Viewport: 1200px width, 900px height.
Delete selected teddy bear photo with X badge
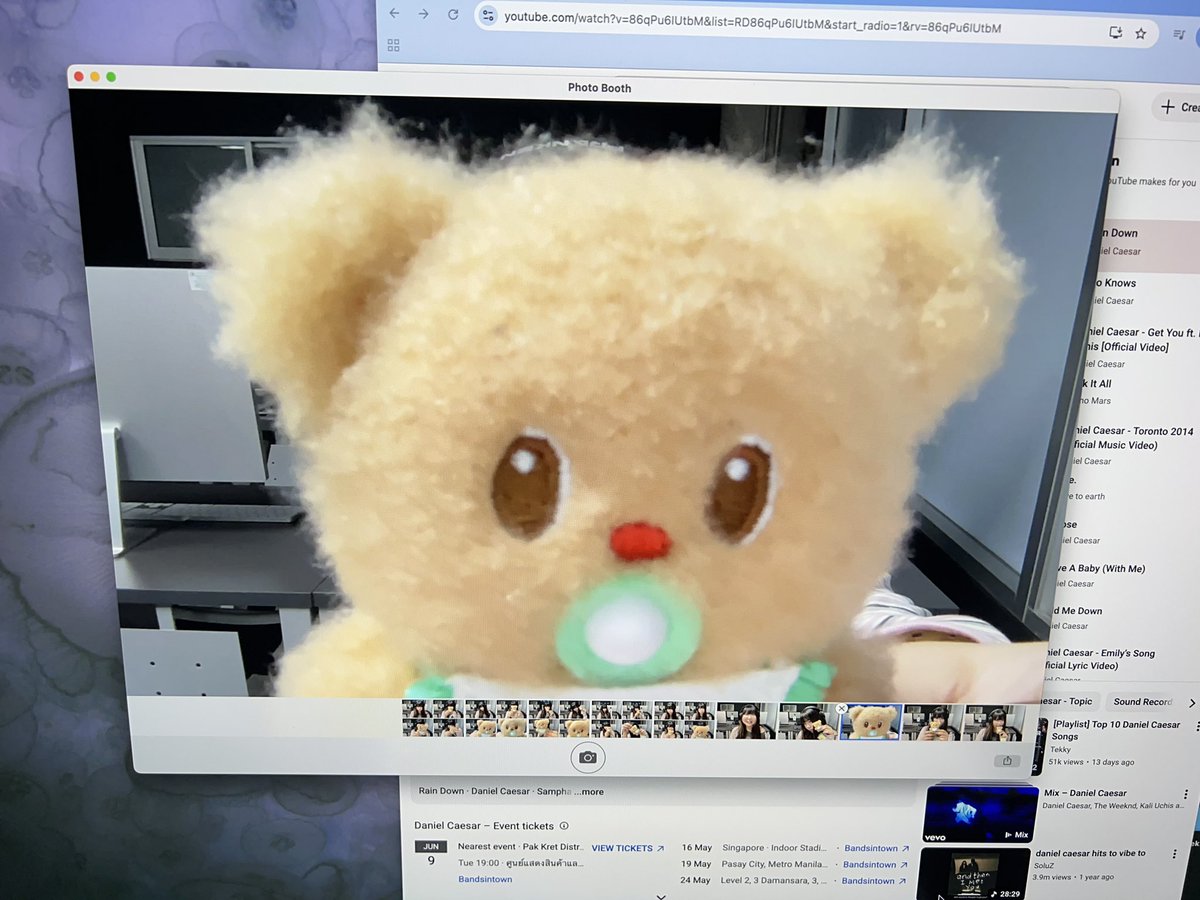842,708
